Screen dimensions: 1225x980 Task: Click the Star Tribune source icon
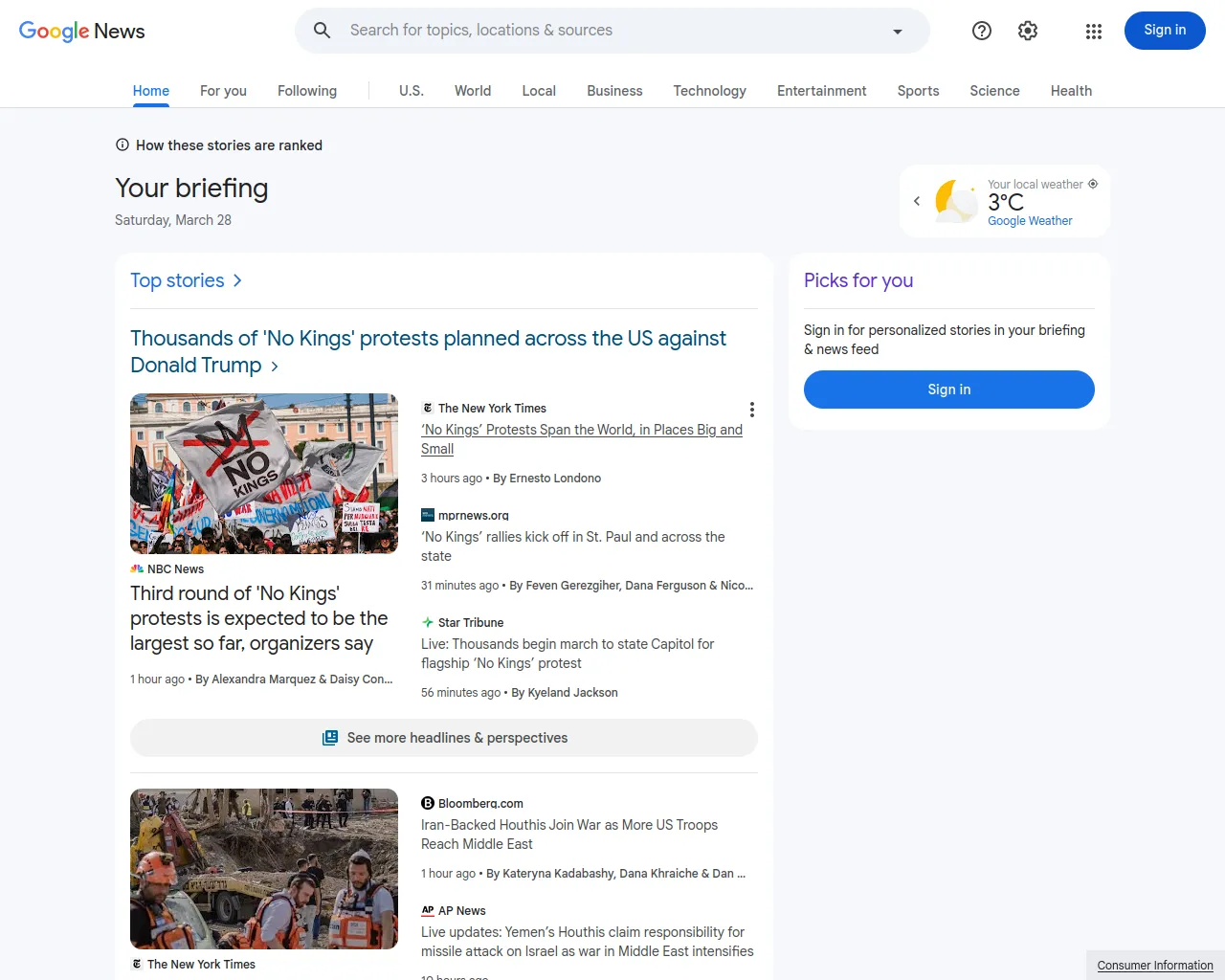click(x=427, y=622)
